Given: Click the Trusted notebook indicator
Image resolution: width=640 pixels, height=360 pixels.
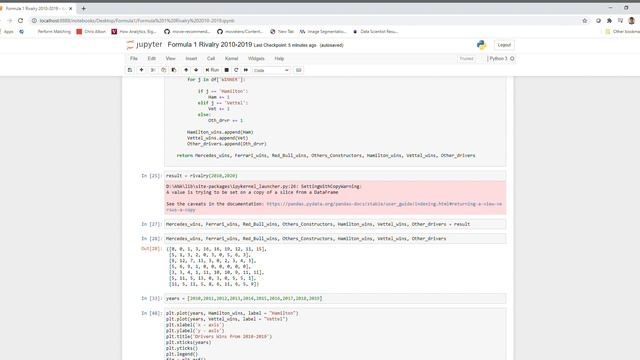Looking at the screenshot, I should point(467,59).
